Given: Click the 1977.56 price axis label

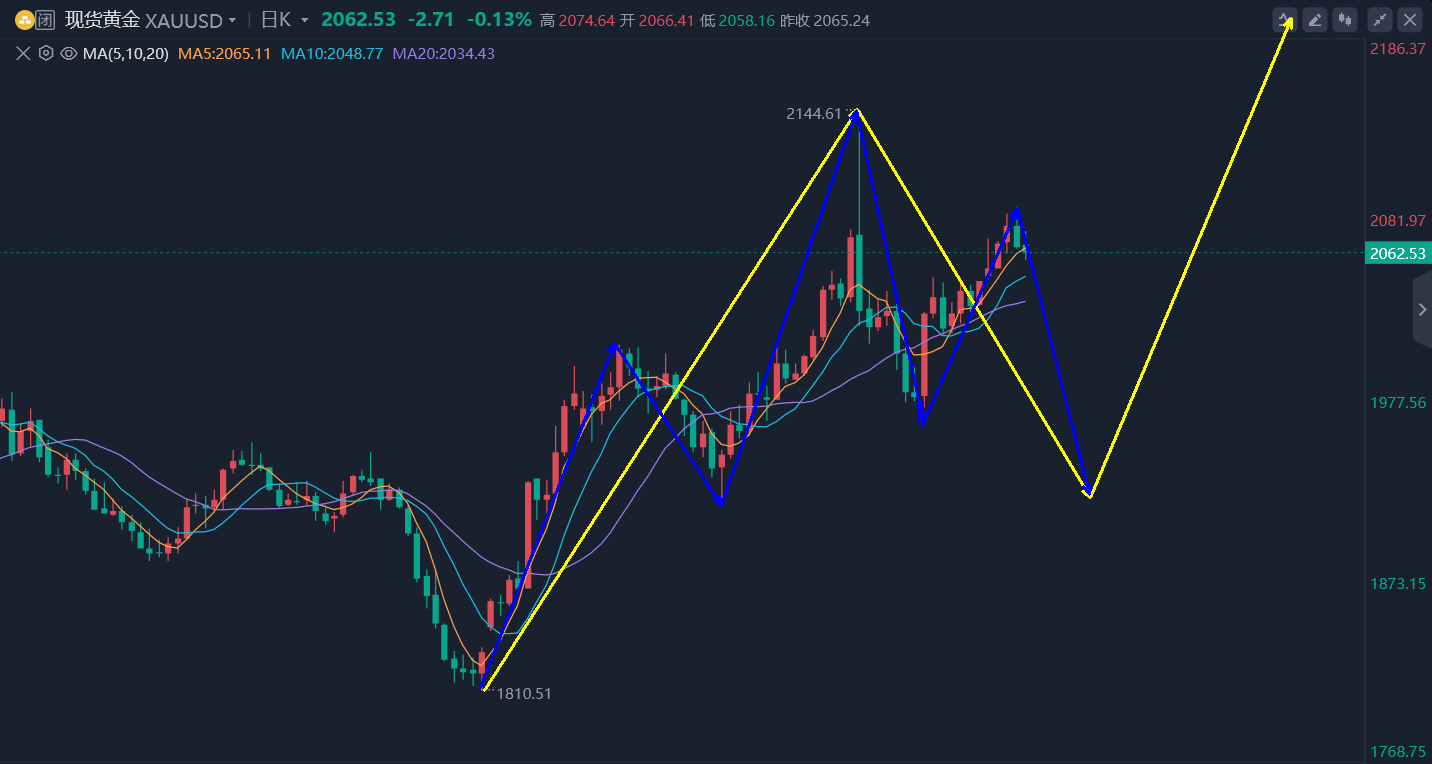Looking at the screenshot, I should pyautogui.click(x=1398, y=402).
